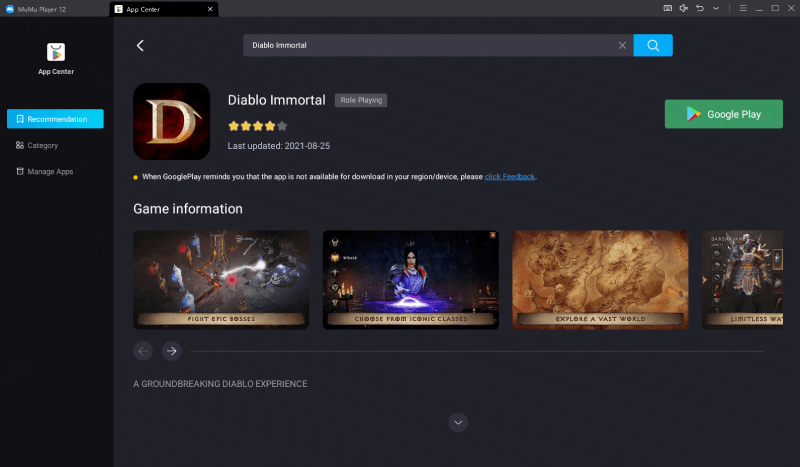Show previous screenshots with left arrow
This screenshot has width=800, height=467.
143,351
